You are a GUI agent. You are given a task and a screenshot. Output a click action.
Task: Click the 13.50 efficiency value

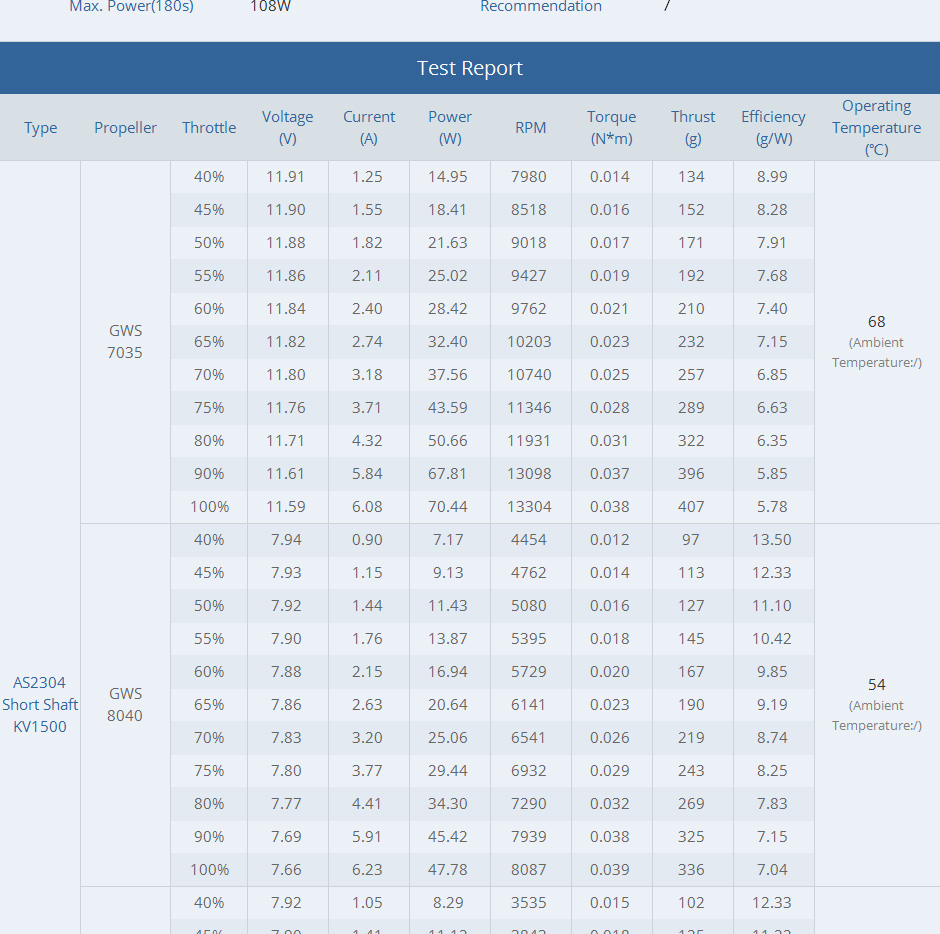pyautogui.click(x=772, y=540)
